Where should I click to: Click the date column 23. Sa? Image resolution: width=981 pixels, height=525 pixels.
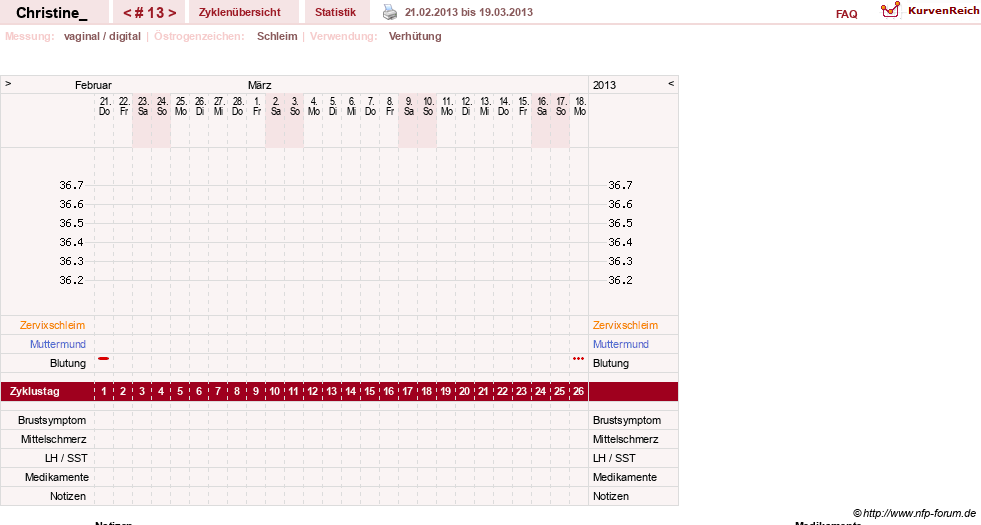click(x=143, y=106)
